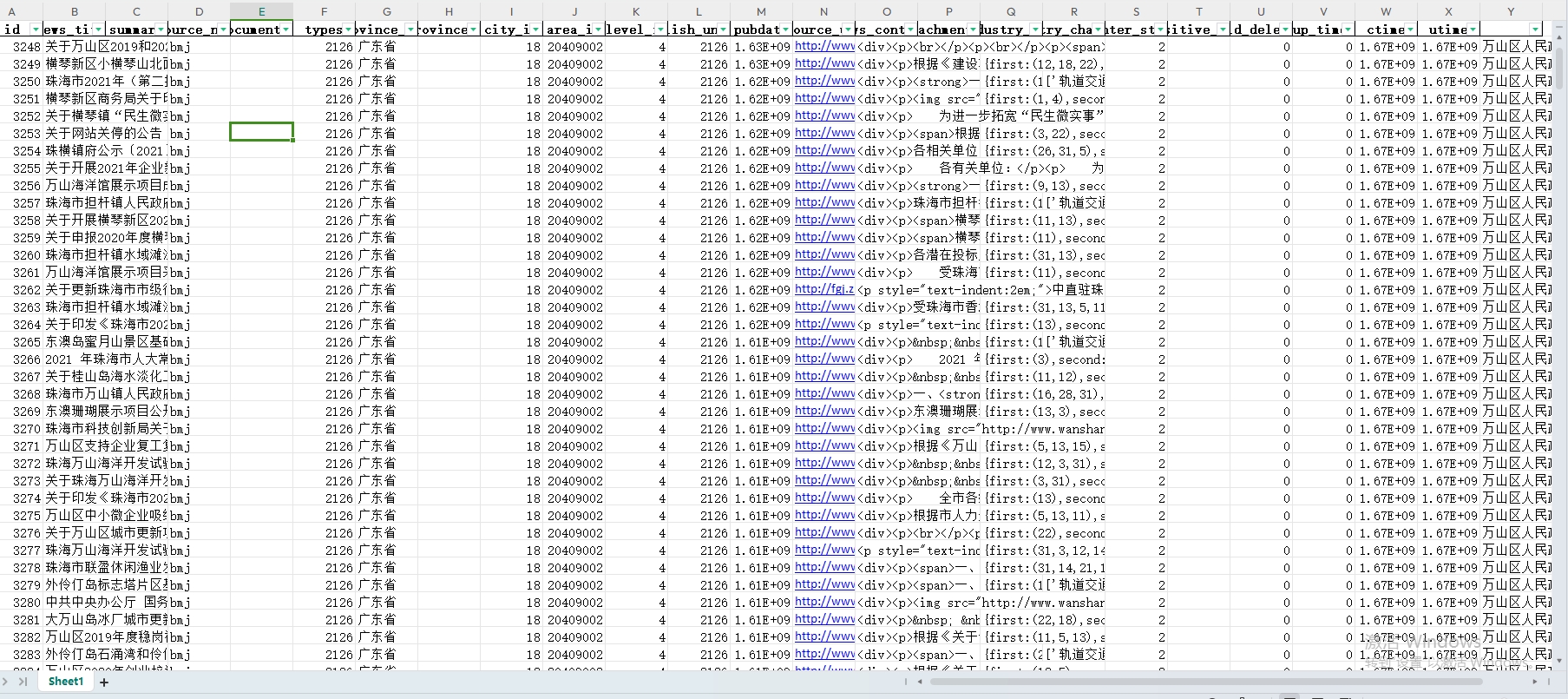This screenshot has height=699, width=1568.
Task: Open the source URL link in row 3280
Action: point(824,602)
